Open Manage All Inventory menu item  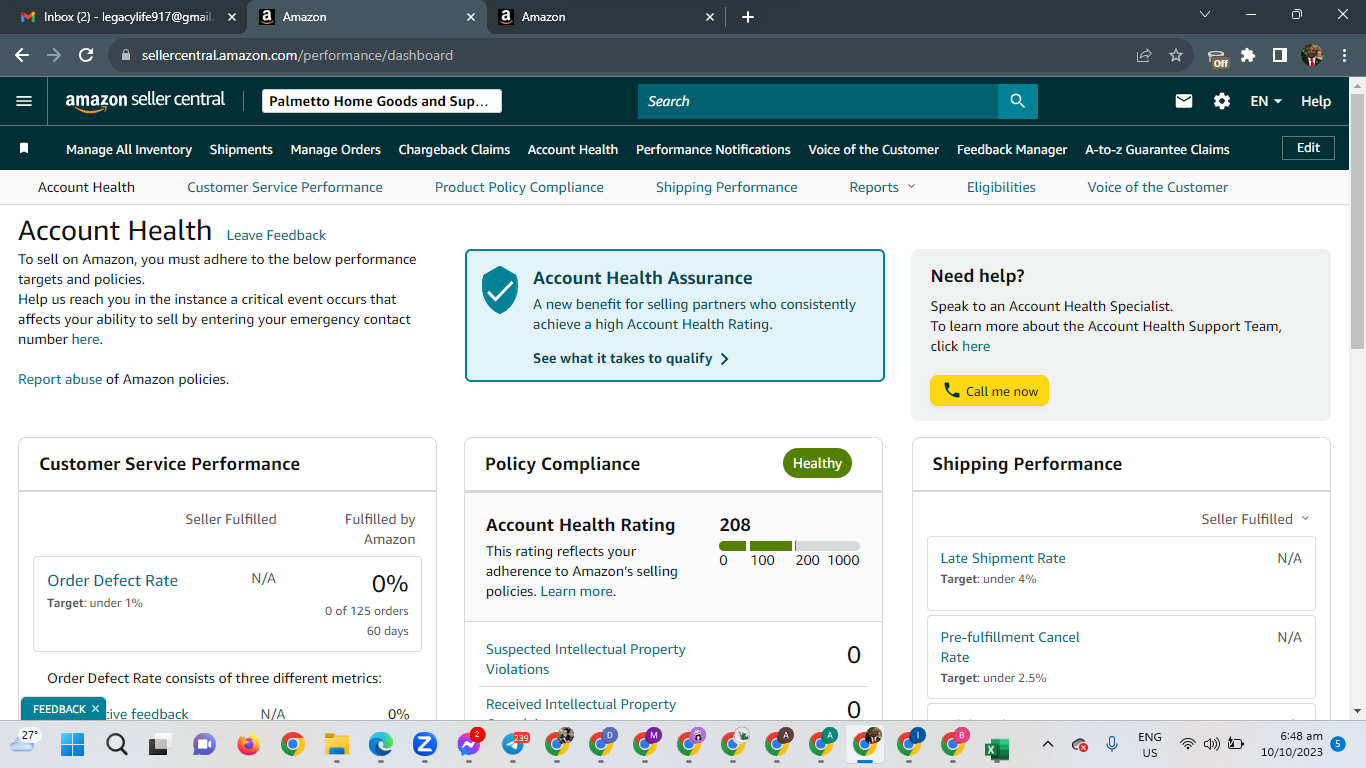tap(129, 149)
